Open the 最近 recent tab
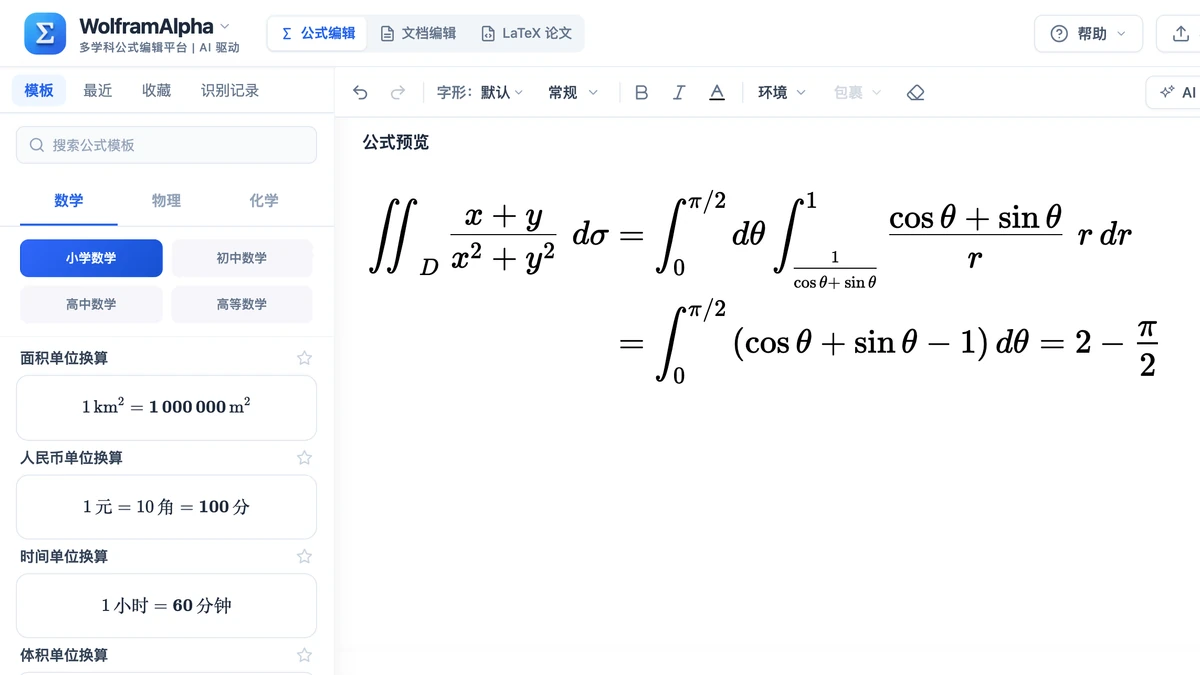The height and width of the screenshot is (675, 1200). pos(98,90)
